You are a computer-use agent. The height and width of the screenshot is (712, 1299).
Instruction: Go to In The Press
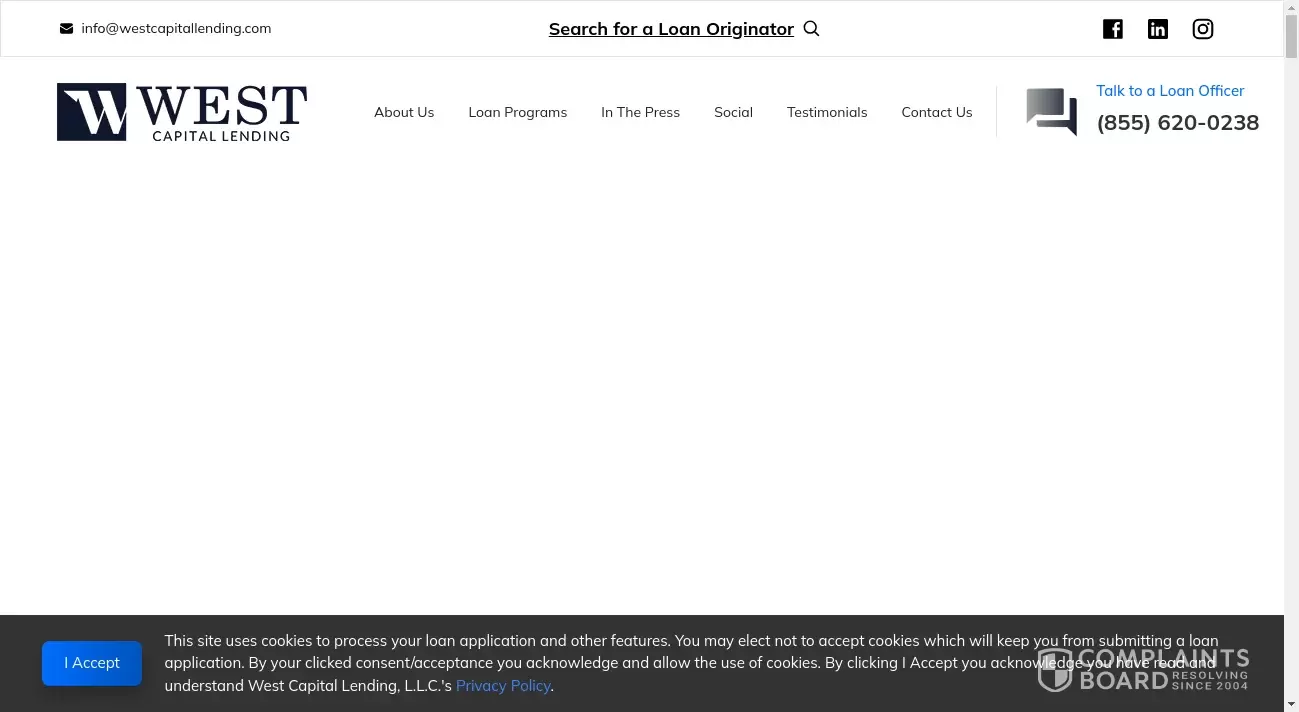640,112
